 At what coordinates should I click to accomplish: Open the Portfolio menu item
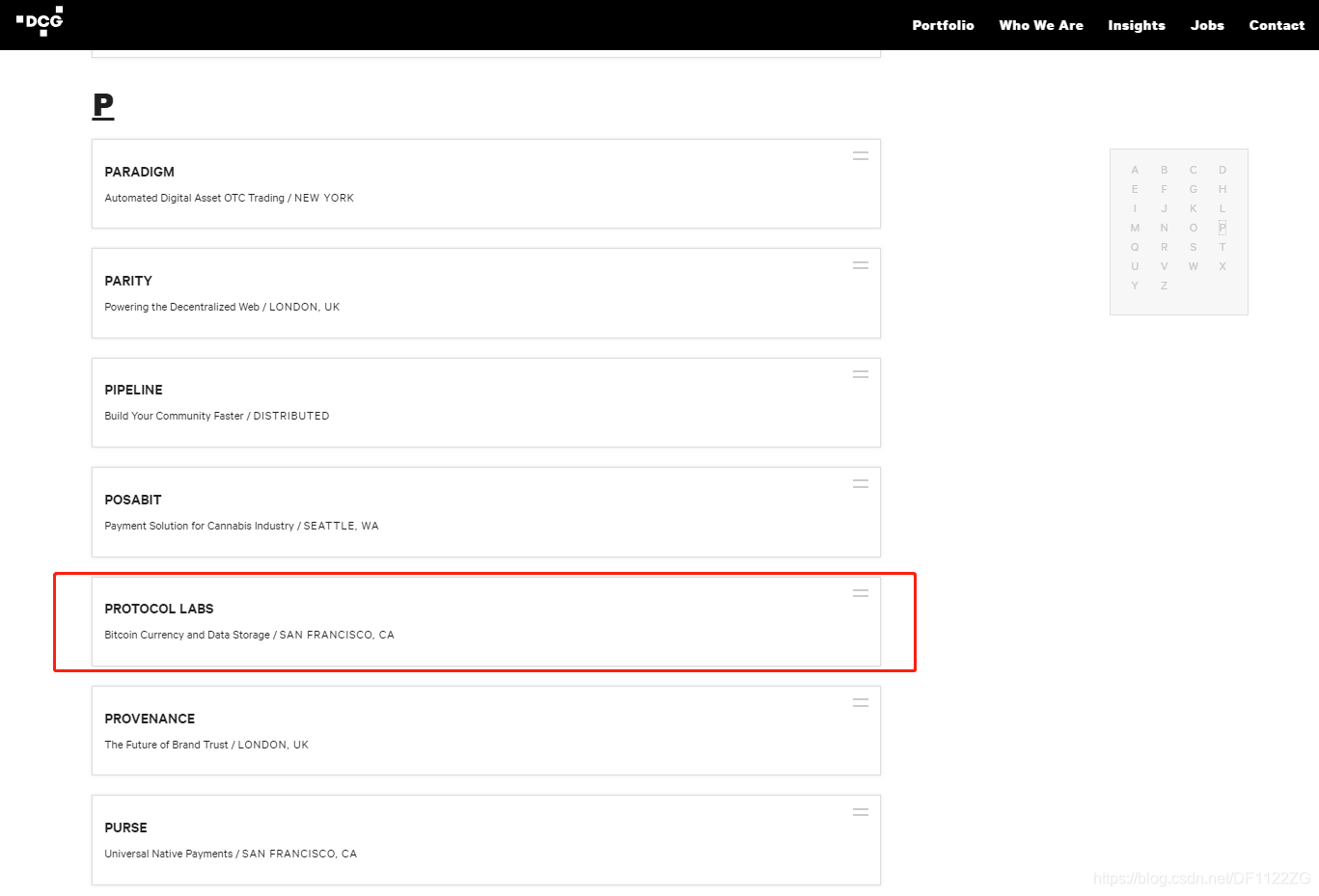click(x=943, y=25)
